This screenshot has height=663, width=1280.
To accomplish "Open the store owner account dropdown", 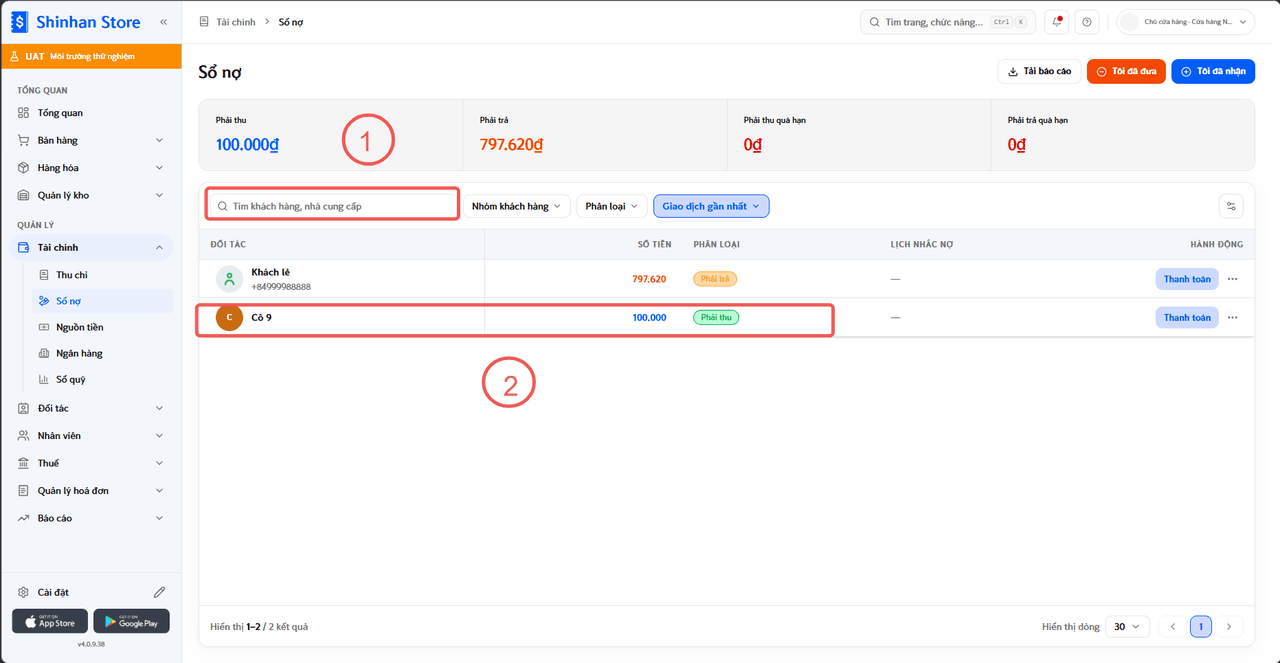I will 1186,22.
